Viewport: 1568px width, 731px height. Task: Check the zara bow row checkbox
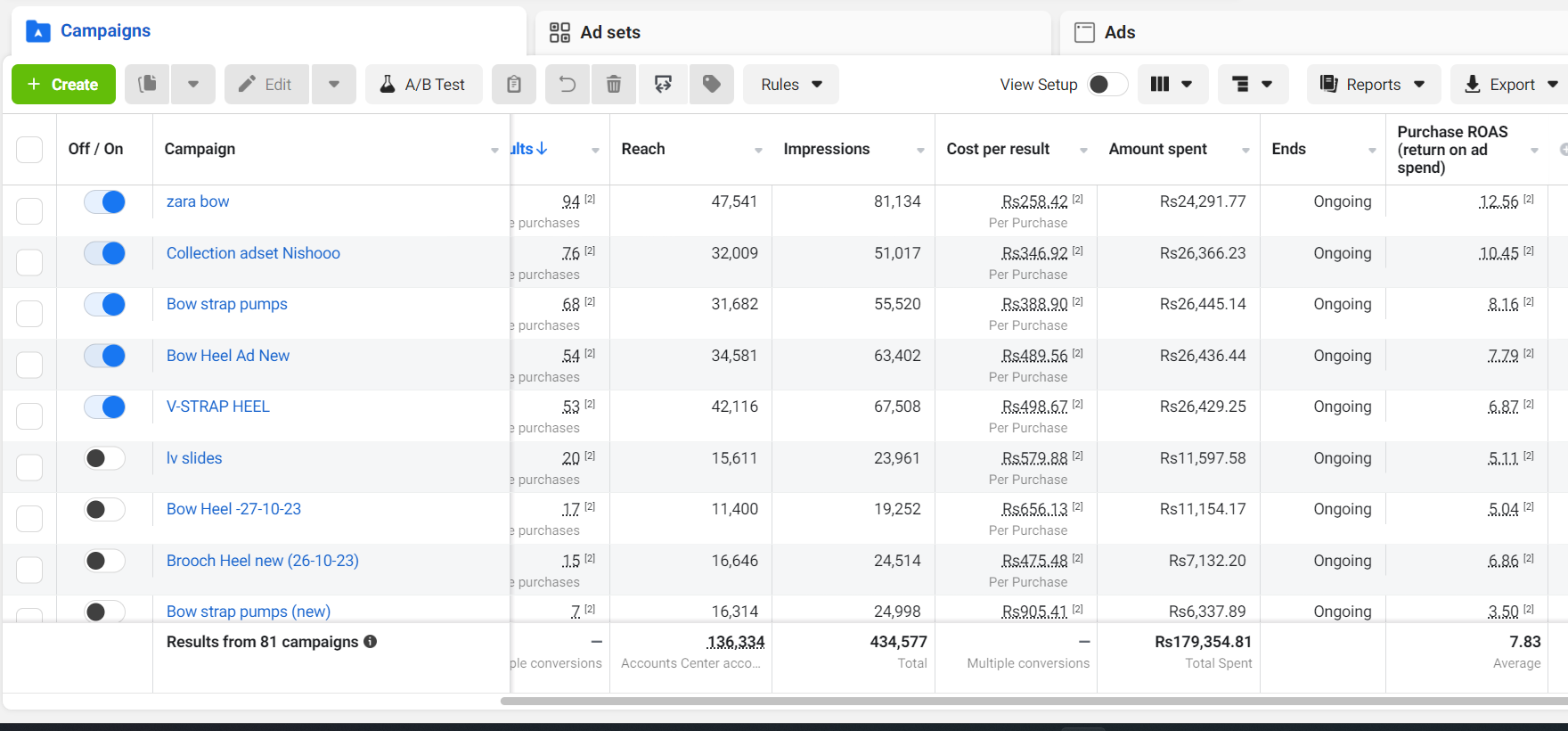tap(29, 211)
